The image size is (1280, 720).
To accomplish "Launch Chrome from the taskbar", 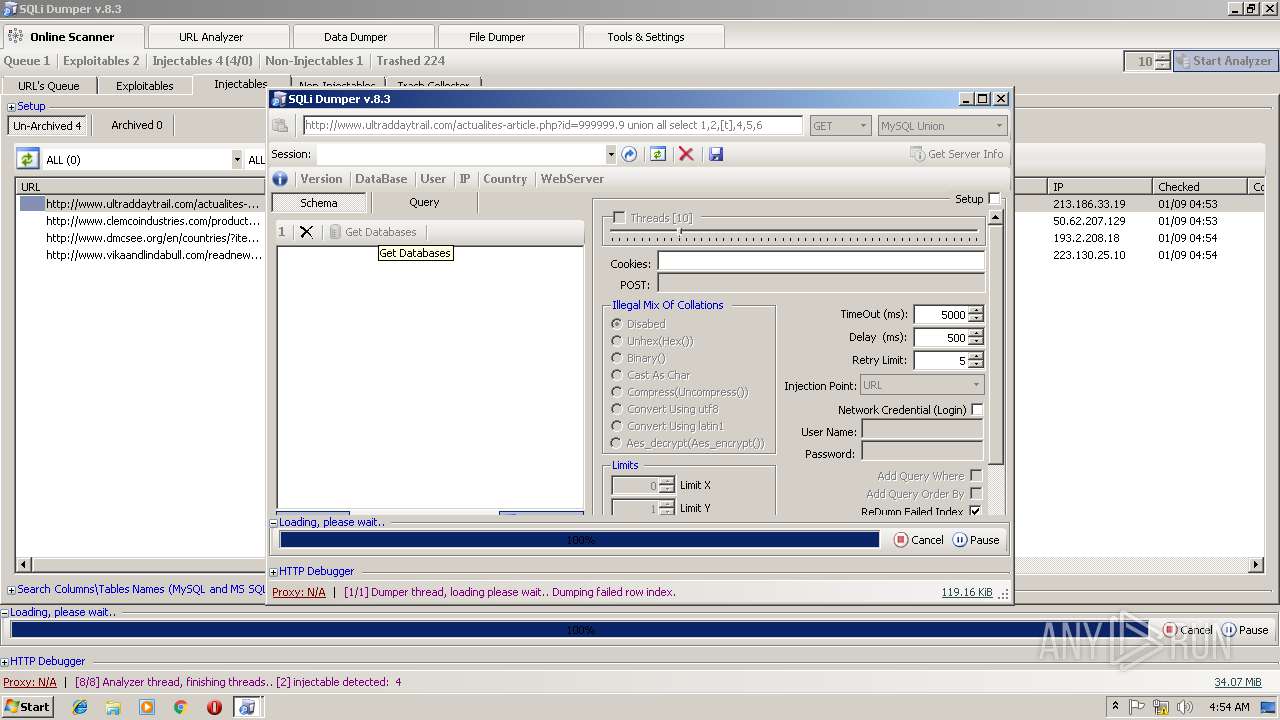I will [x=180, y=707].
